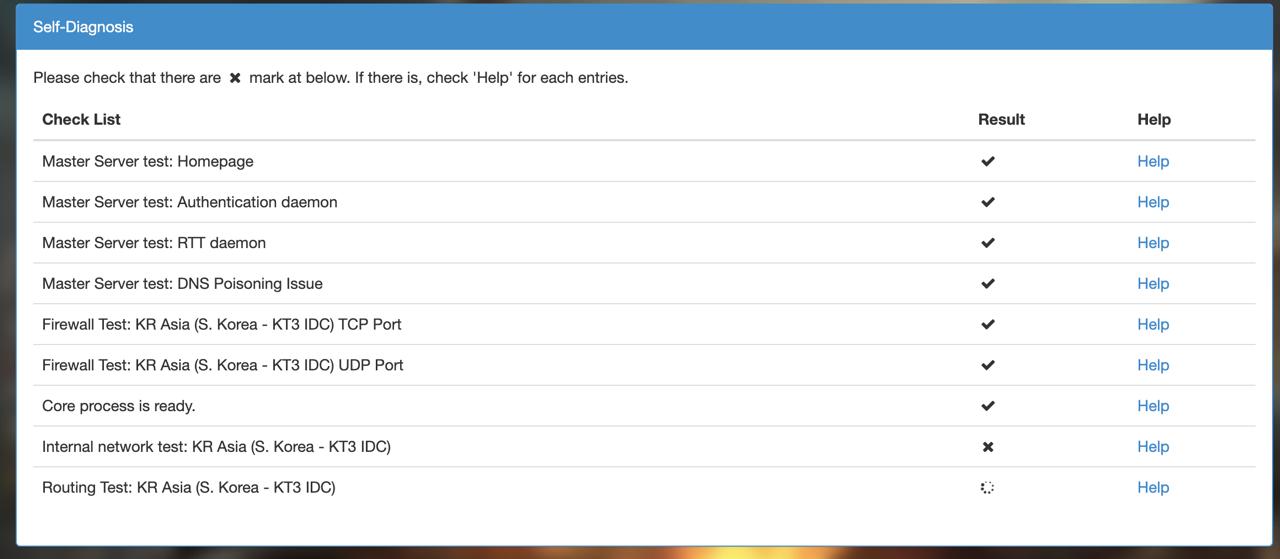Screen dimensions: 1280x559
Task: Click checkmark icon for Homepage test
Action: point(988,161)
